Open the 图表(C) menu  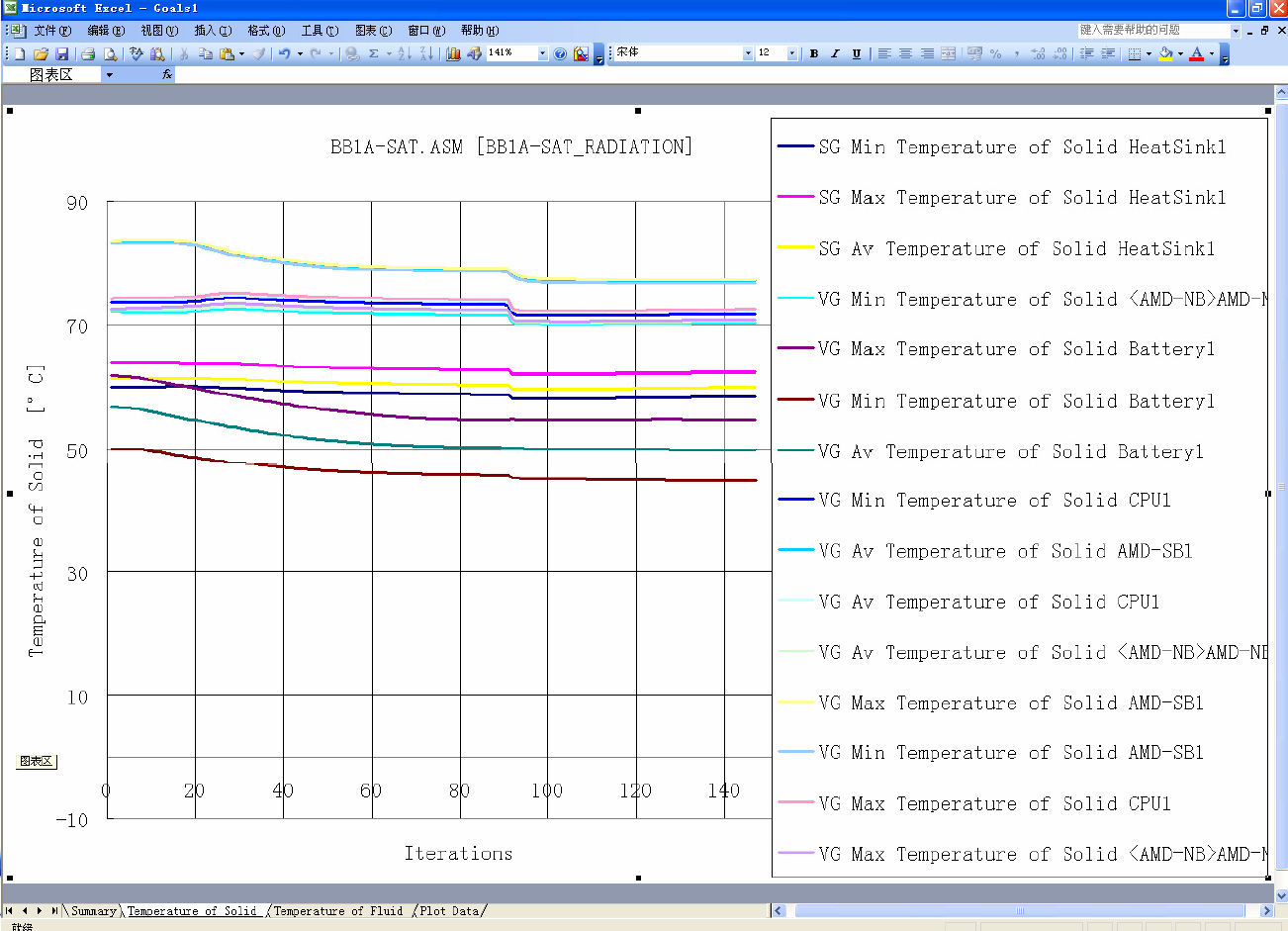(x=373, y=31)
